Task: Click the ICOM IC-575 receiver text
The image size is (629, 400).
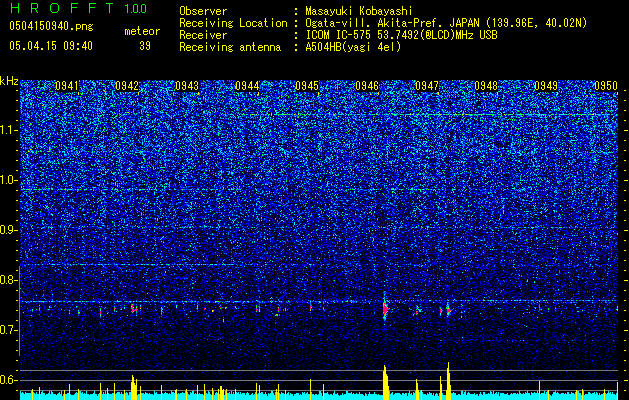Action: (401, 35)
